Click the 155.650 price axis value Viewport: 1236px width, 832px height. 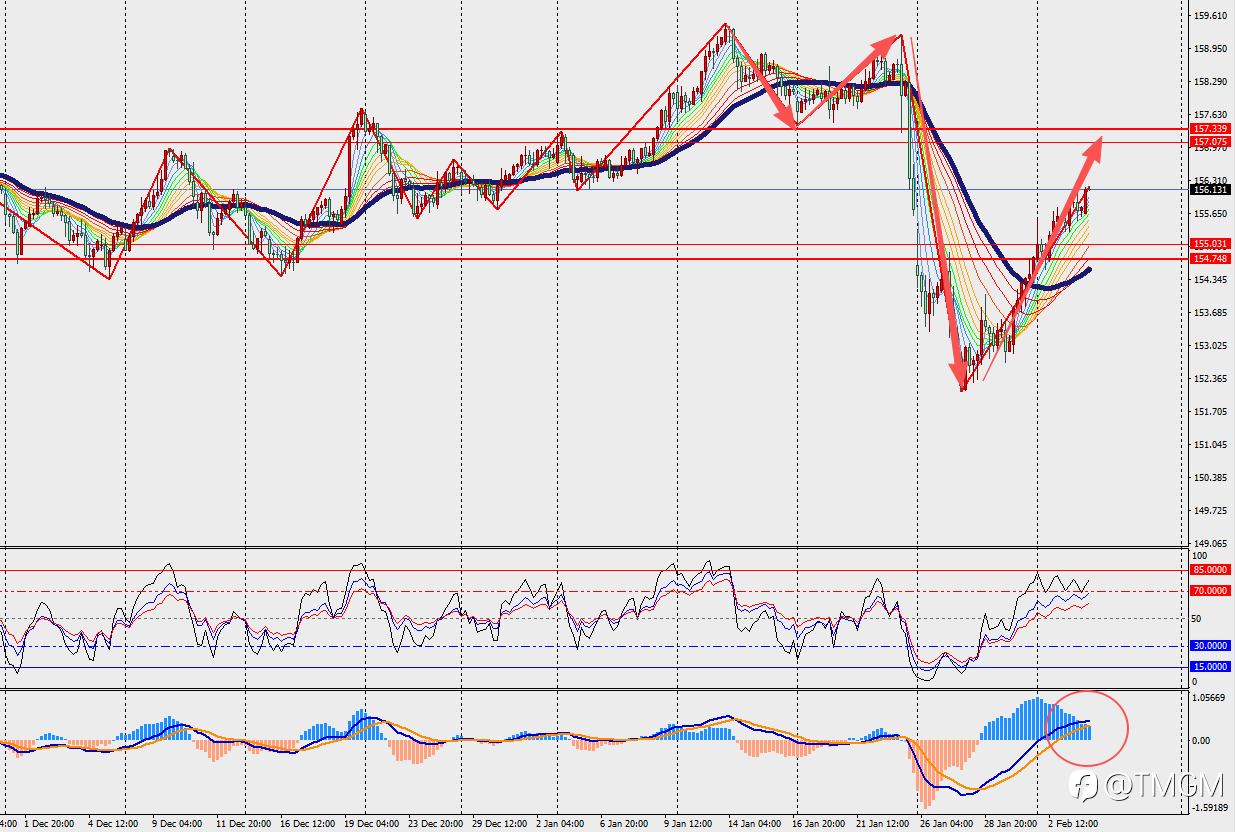[x=1211, y=214]
